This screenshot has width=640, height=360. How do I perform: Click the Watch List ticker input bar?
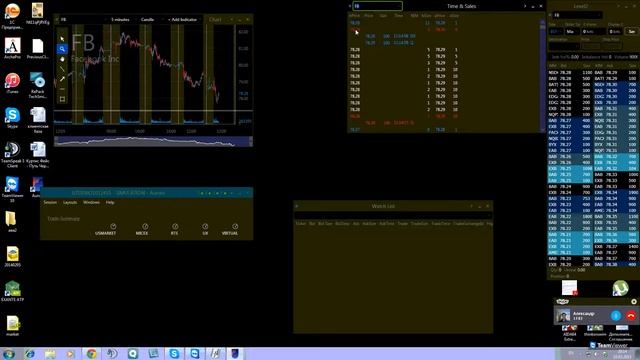coord(393,215)
